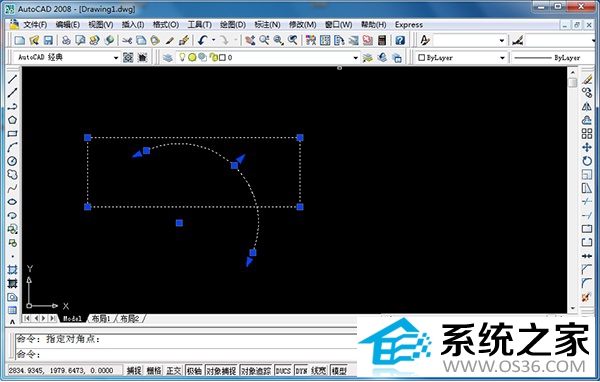The width and height of the screenshot is (600, 382).
Task: Click the Rotate modify tool
Action: [587, 161]
